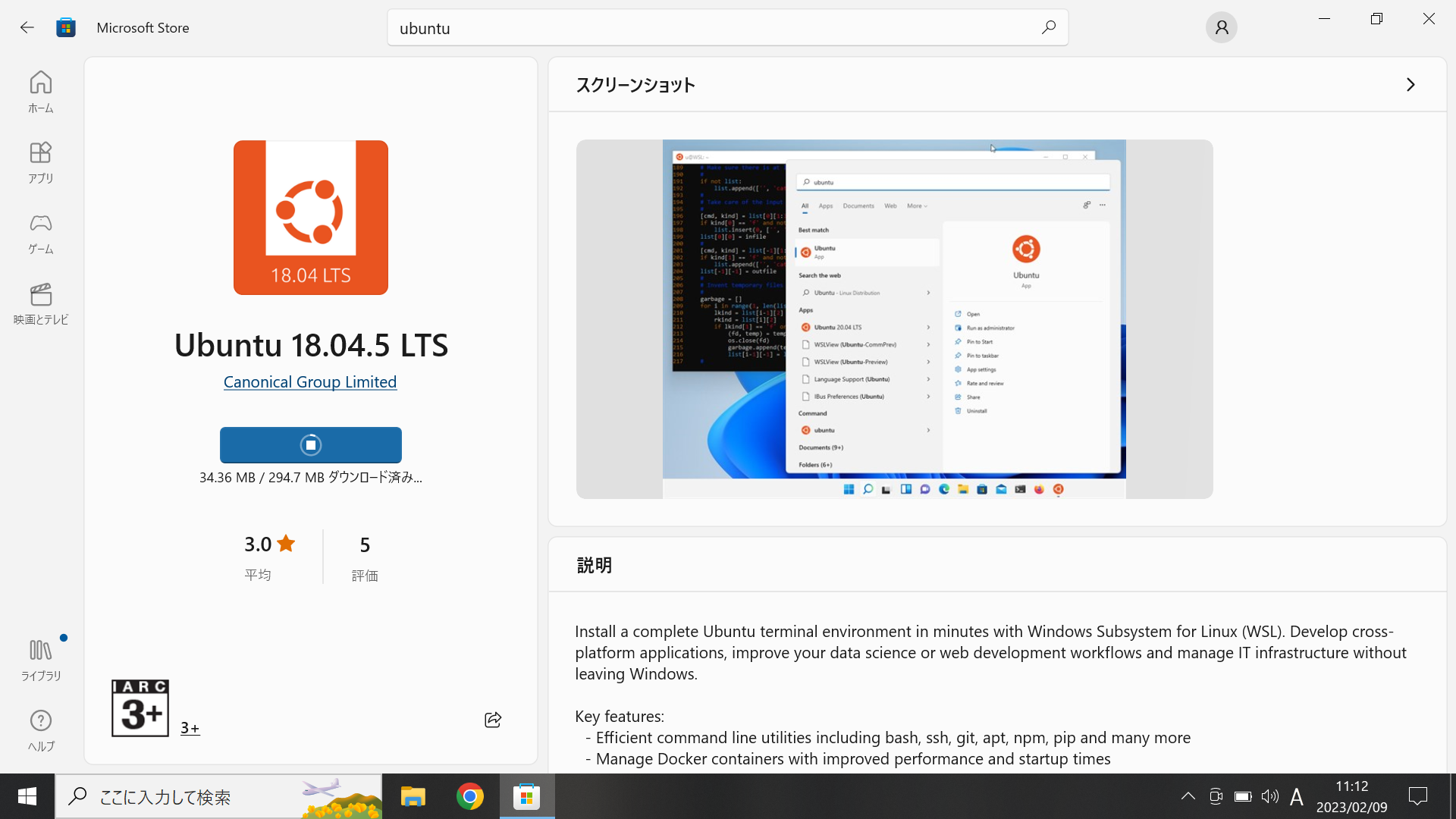
Task: Stop the Ubuntu download in progress
Action: [x=310, y=444]
